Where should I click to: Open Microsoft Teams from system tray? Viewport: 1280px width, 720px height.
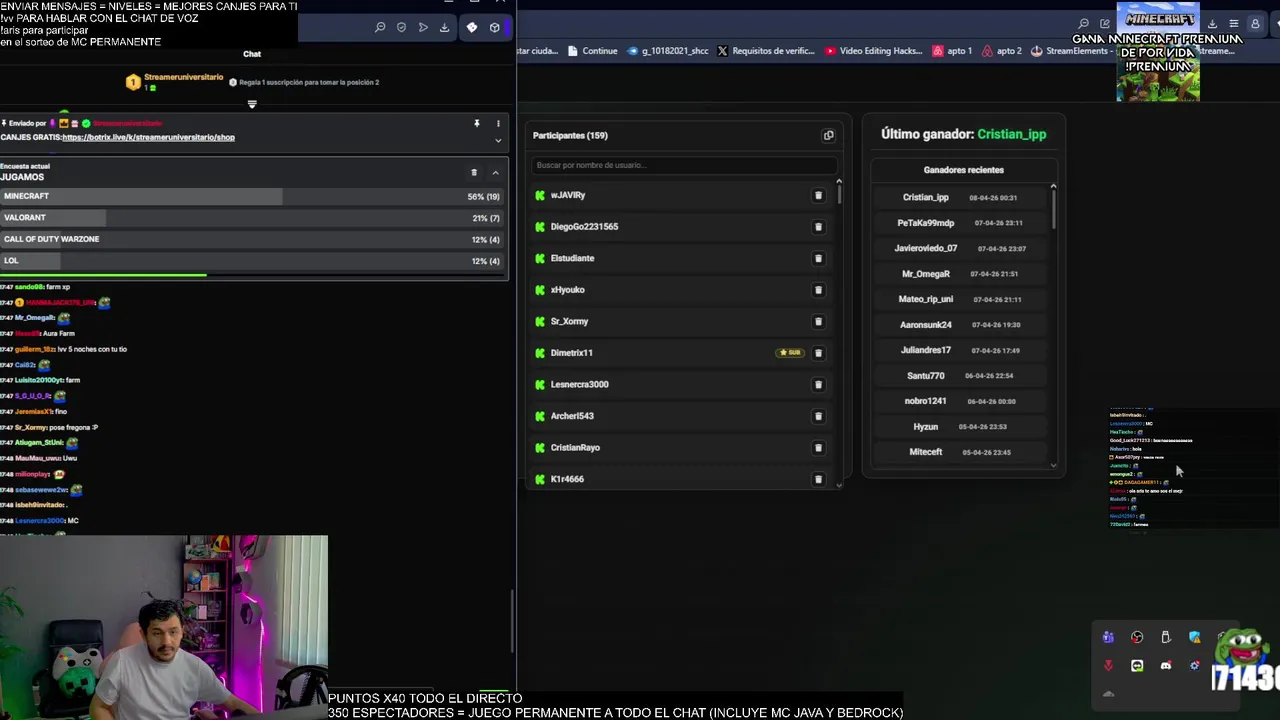(x=1108, y=637)
